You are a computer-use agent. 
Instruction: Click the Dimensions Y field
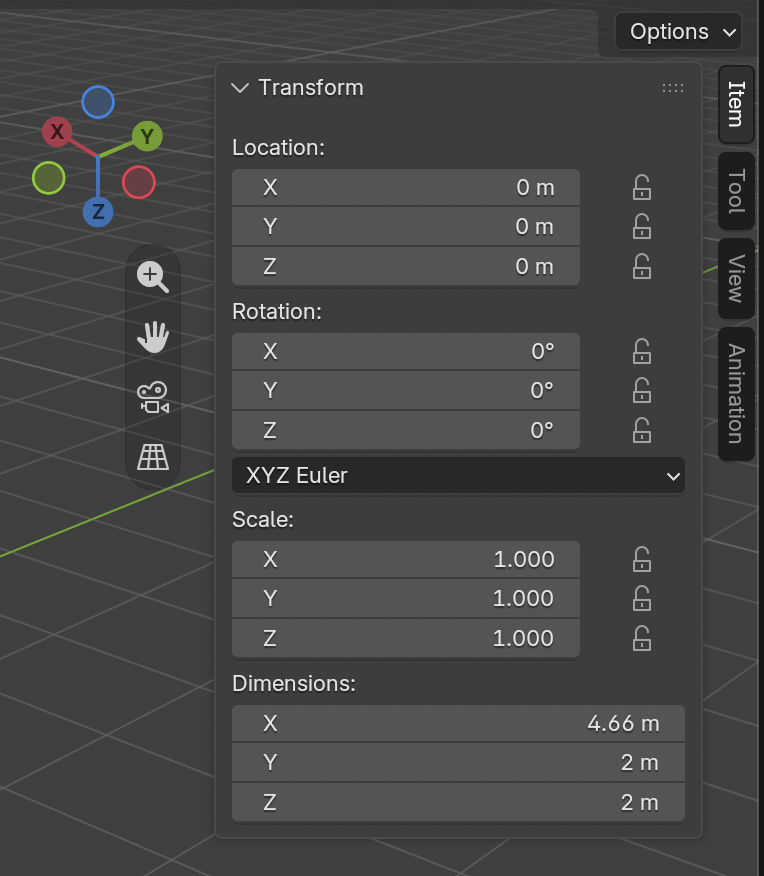coord(458,763)
